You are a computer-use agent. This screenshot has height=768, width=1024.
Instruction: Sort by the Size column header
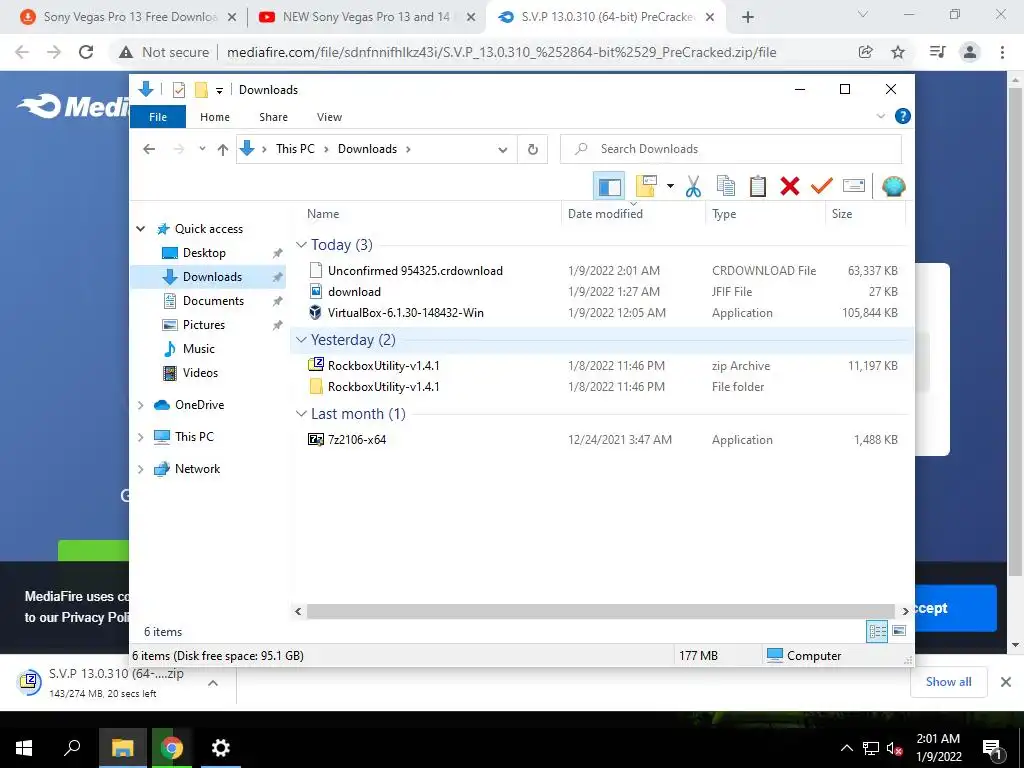click(841, 214)
